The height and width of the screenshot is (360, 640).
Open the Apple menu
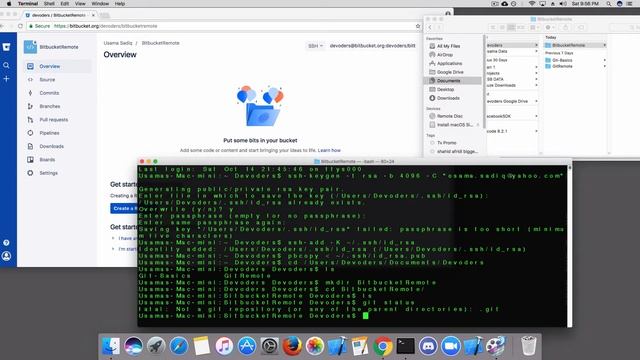tap(9, 4)
